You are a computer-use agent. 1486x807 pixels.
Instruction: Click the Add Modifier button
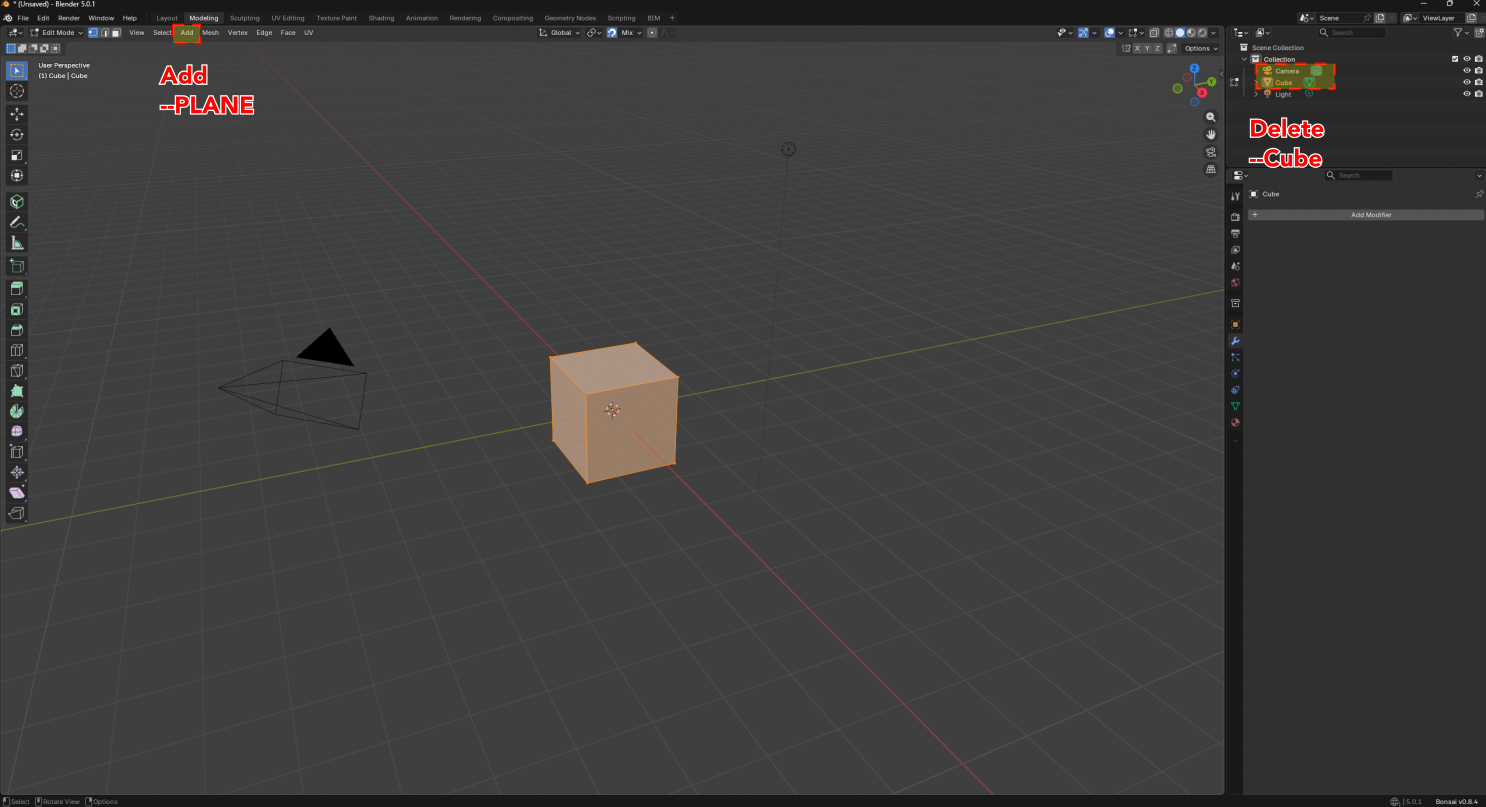point(1365,215)
